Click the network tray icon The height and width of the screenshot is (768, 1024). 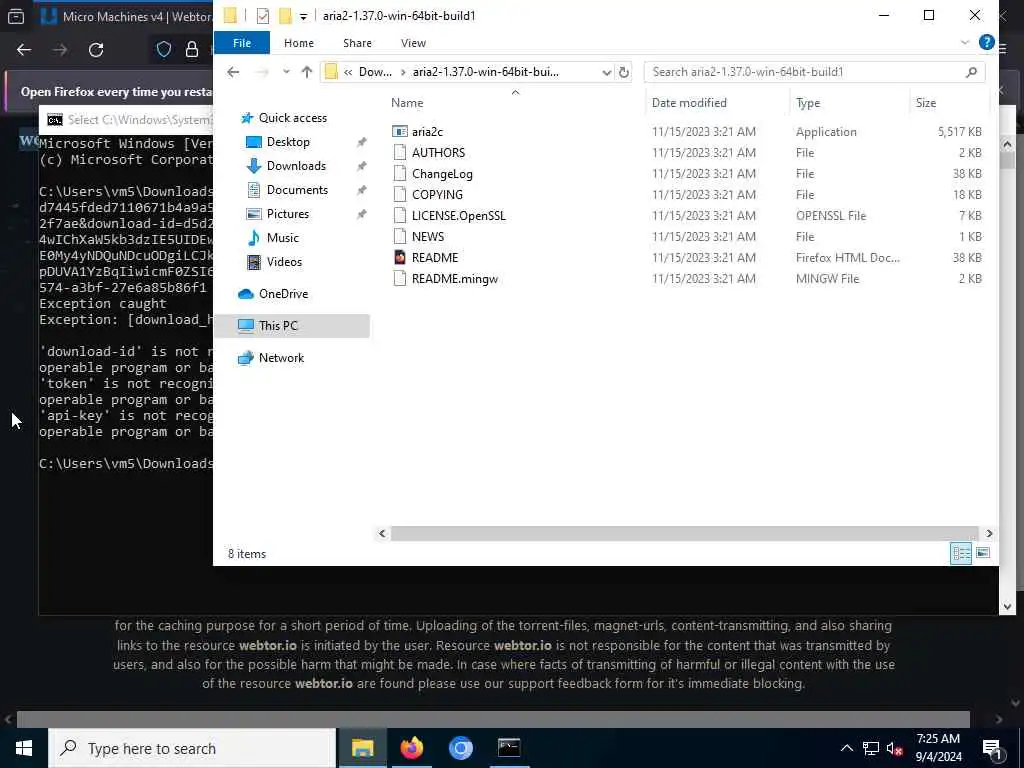click(871, 748)
